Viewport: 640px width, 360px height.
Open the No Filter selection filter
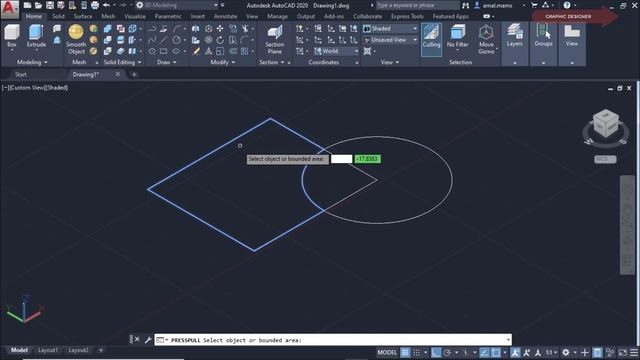(x=458, y=37)
